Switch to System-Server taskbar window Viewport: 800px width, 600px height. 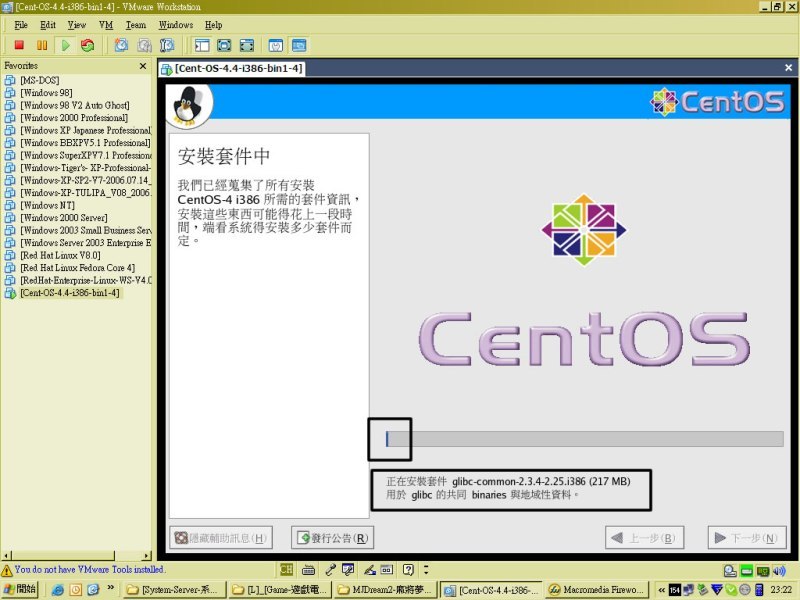pyautogui.click(x=173, y=590)
